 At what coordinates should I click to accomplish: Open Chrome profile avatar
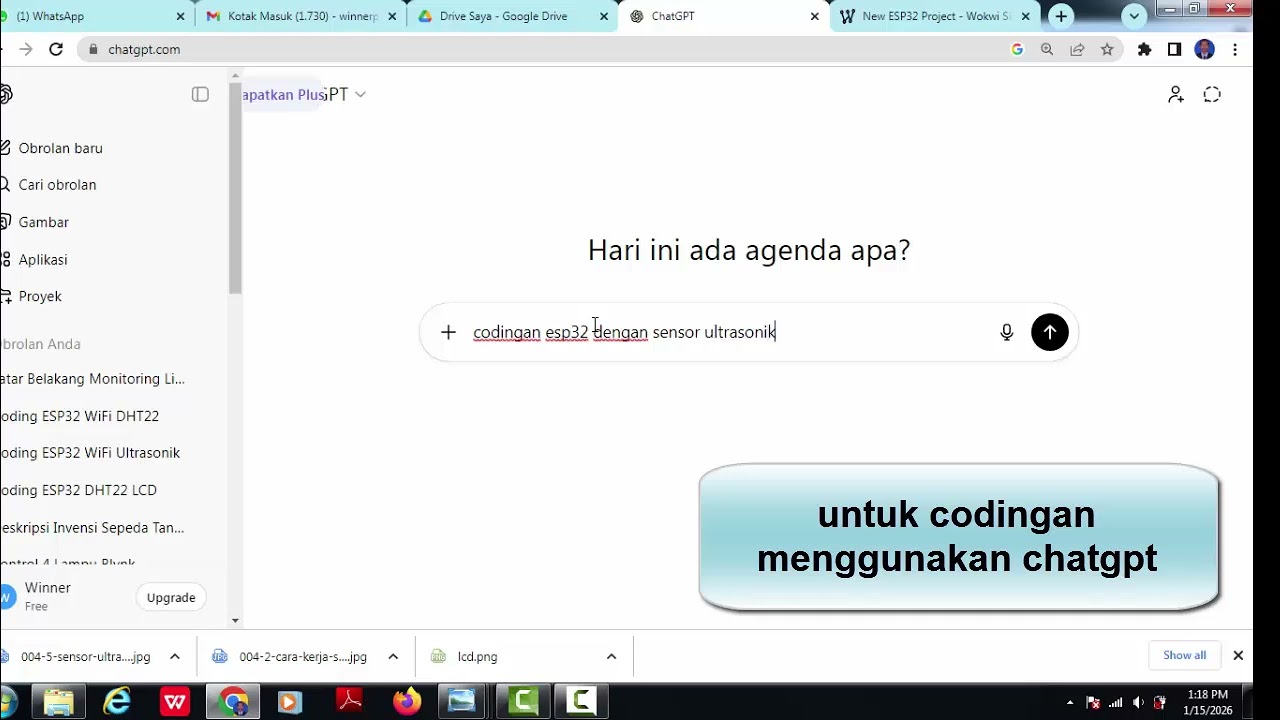point(1204,49)
